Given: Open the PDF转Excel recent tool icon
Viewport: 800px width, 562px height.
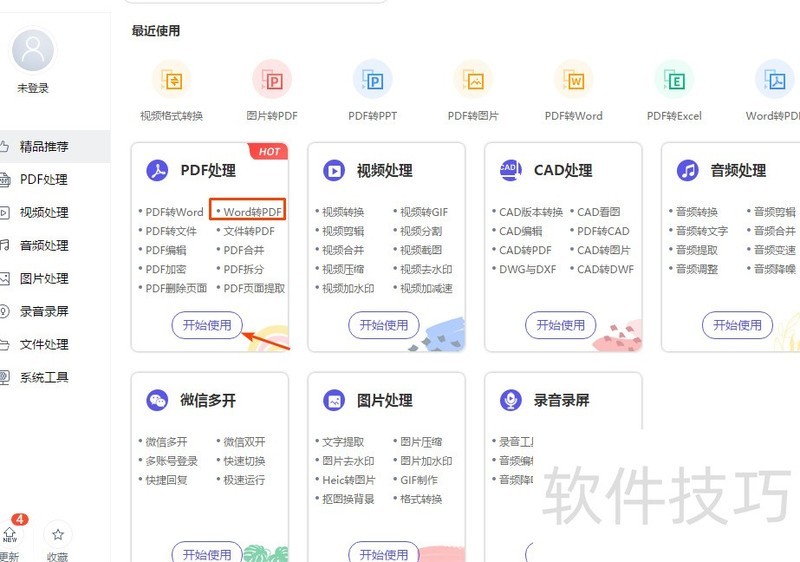Looking at the screenshot, I should click(674, 80).
